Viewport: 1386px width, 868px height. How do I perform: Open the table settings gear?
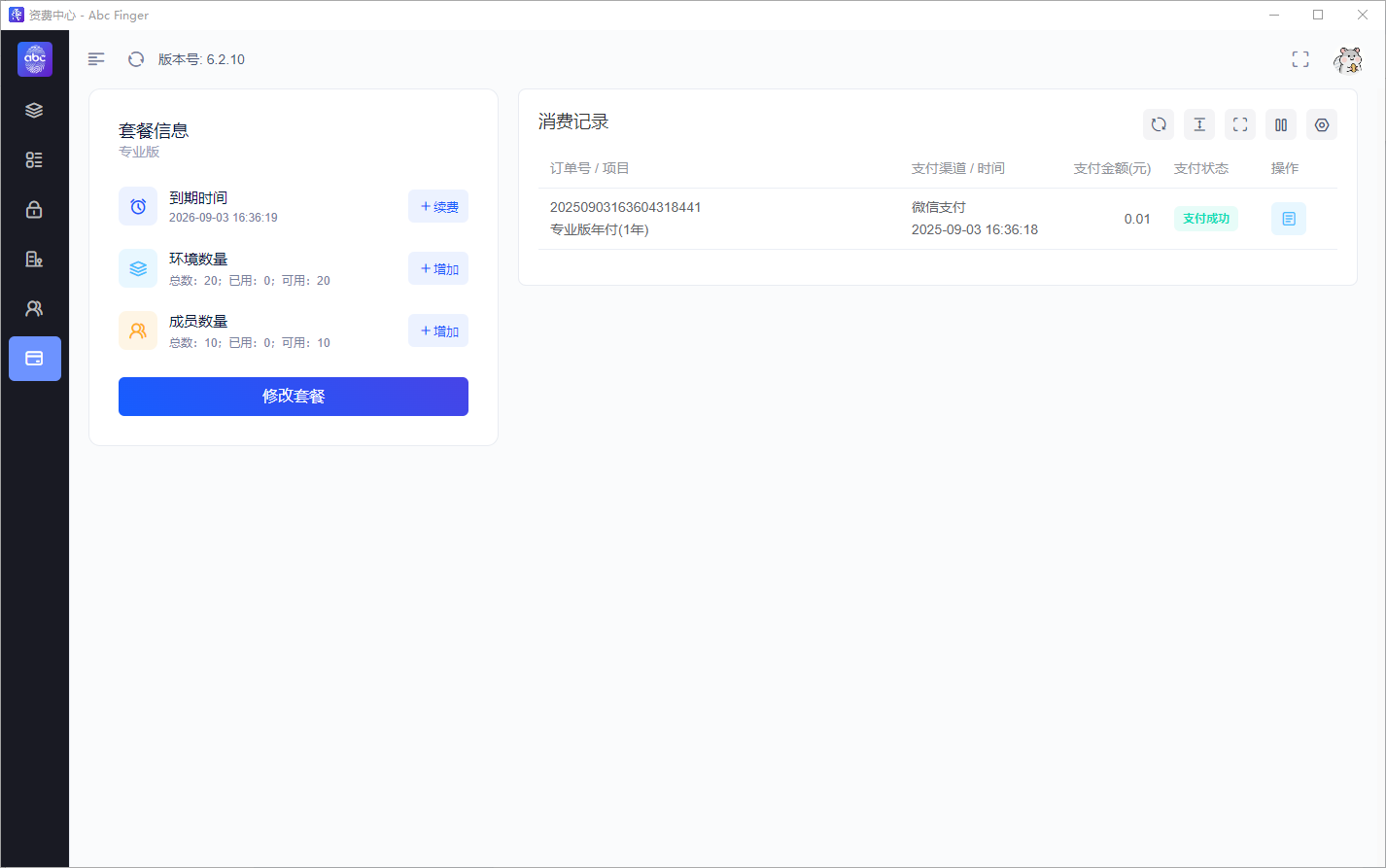point(1322,124)
